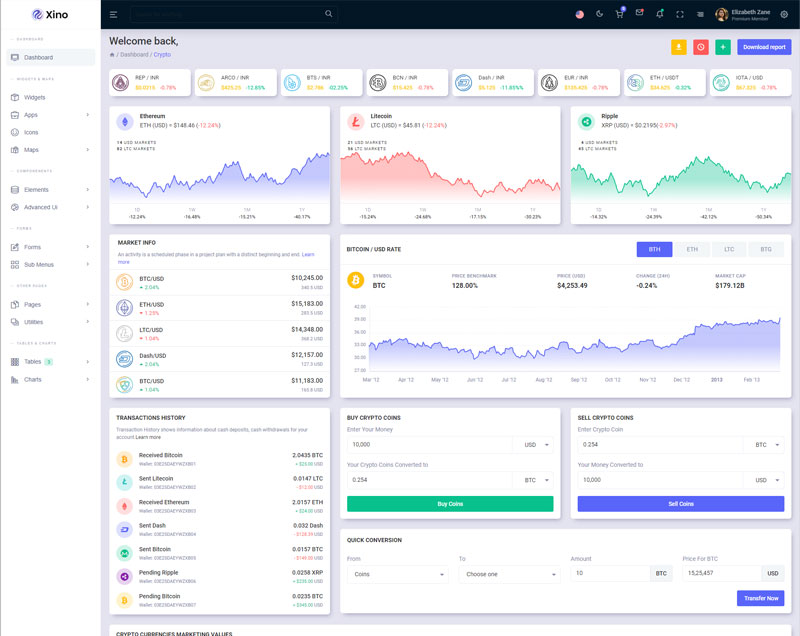Click the red clock icon button
This screenshot has height=636, width=800.
pyautogui.click(x=701, y=47)
